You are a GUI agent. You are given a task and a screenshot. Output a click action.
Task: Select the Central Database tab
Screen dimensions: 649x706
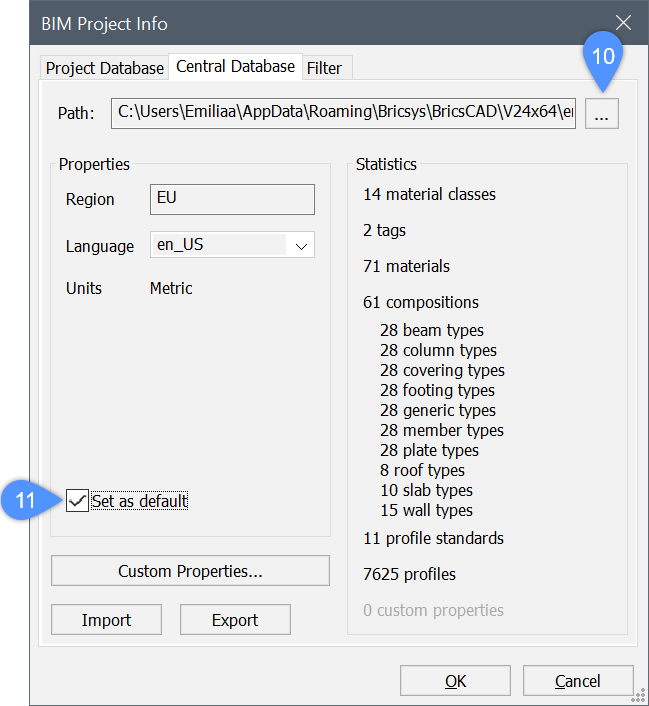[x=235, y=67]
